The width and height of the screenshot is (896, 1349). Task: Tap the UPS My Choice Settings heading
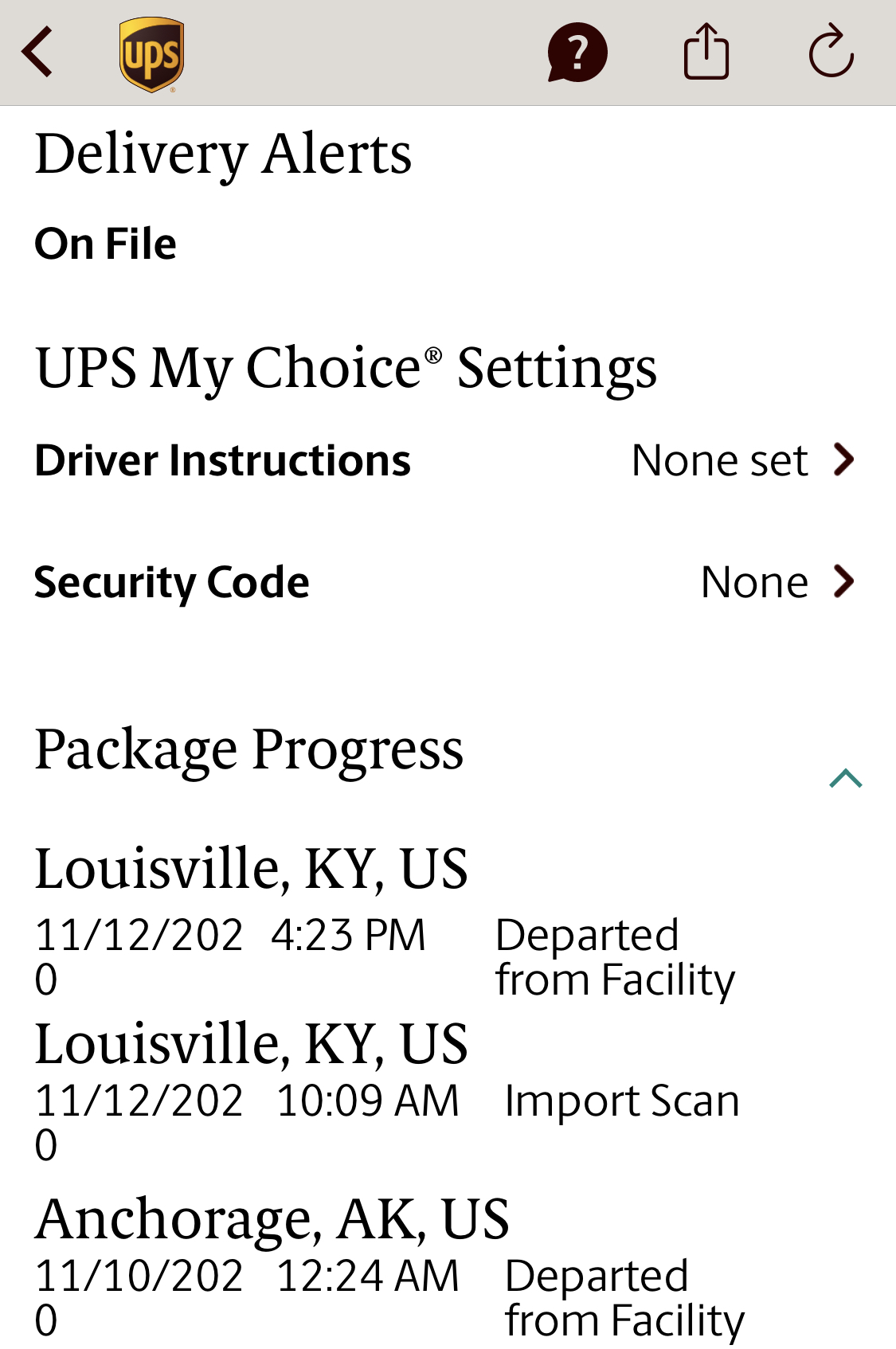pyautogui.click(x=346, y=368)
